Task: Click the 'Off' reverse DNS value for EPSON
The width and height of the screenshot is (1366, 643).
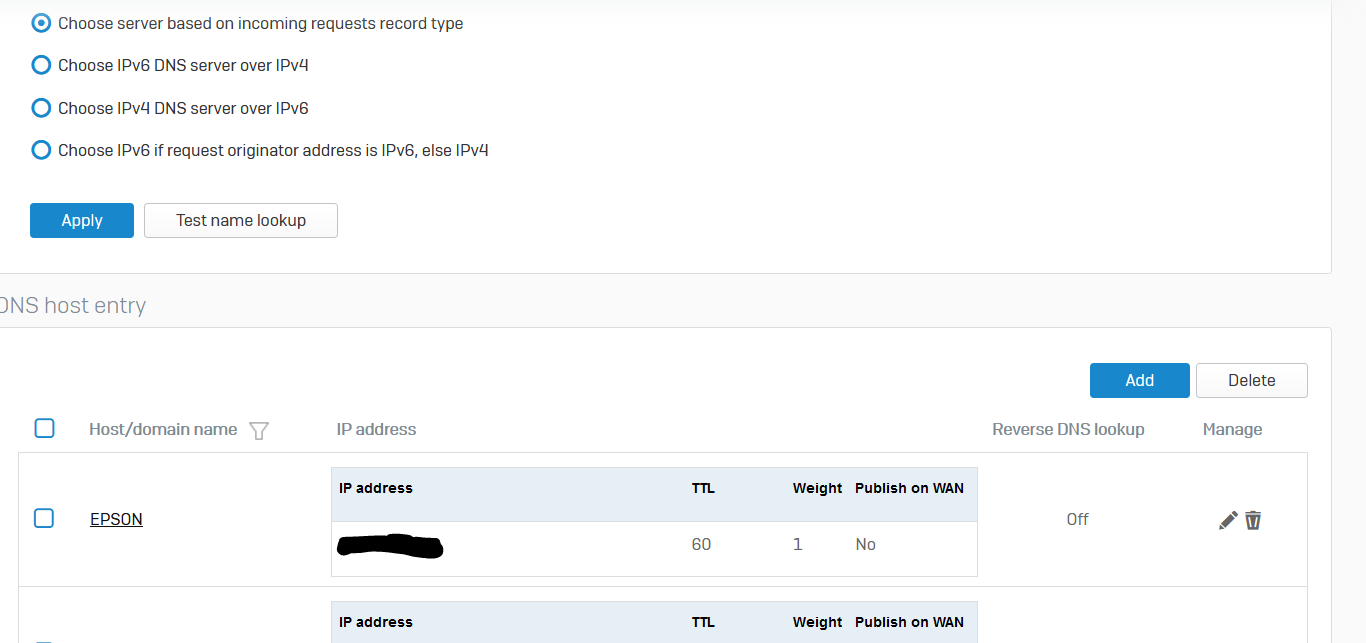Action: pos(1077,519)
